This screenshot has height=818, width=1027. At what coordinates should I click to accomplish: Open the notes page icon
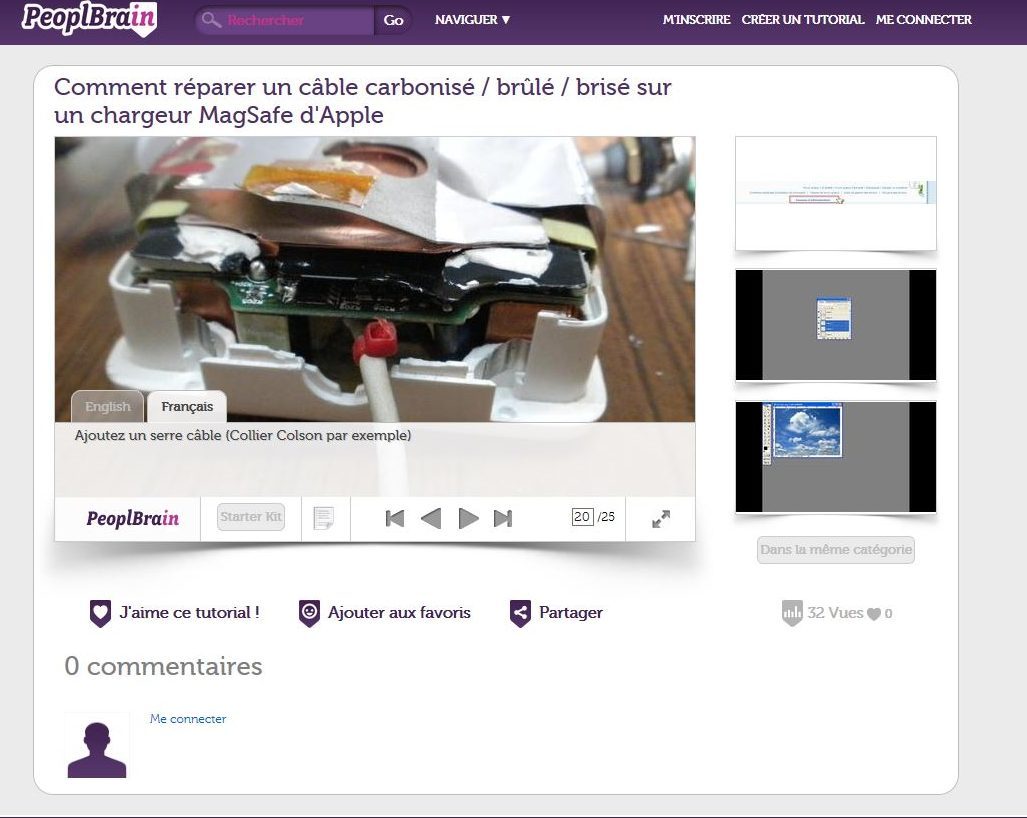coord(324,518)
